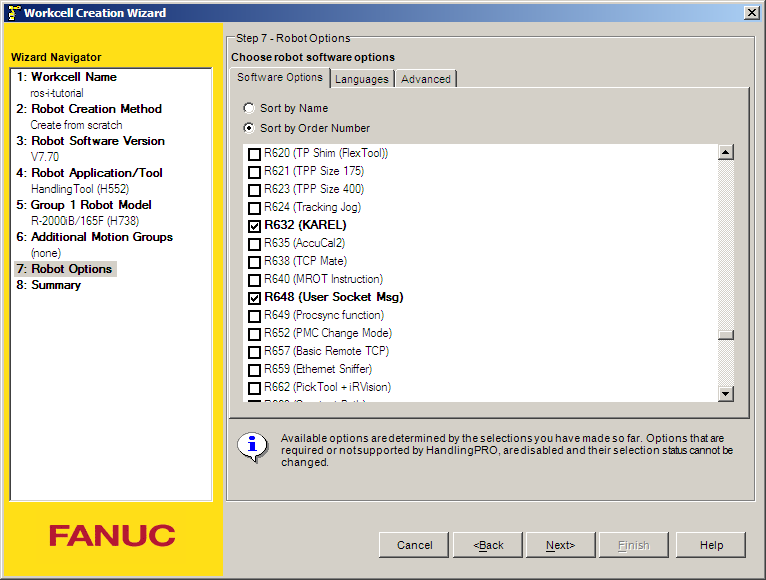Click the Finish button
The width and height of the screenshot is (766, 580).
pyautogui.click(x=634, y=545)
